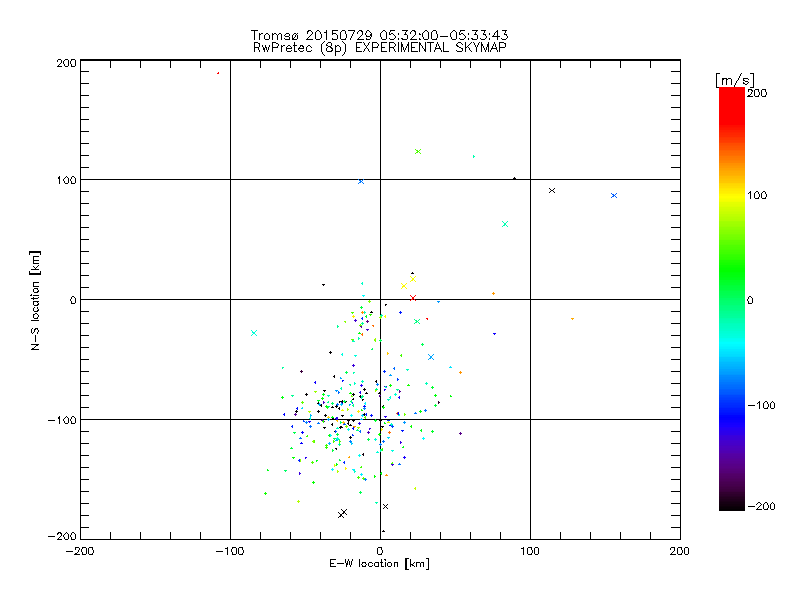The height and width of the screenshot is (600, 800).
Task: Click the title 'Tromsø 20150729 05:32:00-05:33:43'
Action: coord(379,35)
